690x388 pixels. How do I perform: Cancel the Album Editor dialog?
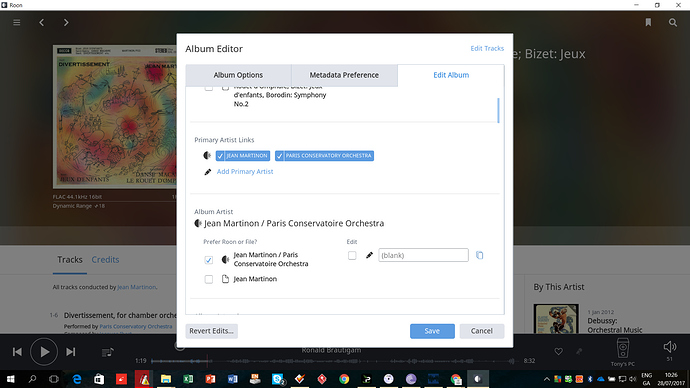pyautogui.click(x=482, y=331)
